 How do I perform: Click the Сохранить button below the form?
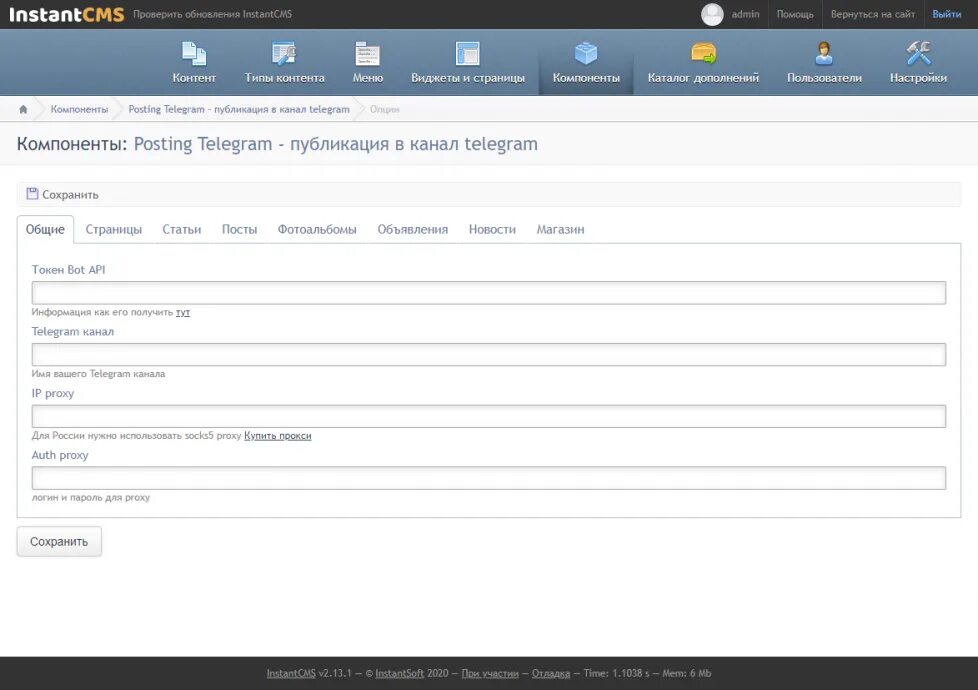59,542
